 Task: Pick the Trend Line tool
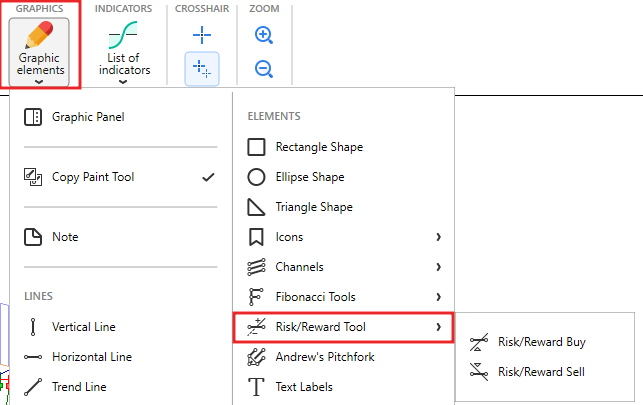77,386
